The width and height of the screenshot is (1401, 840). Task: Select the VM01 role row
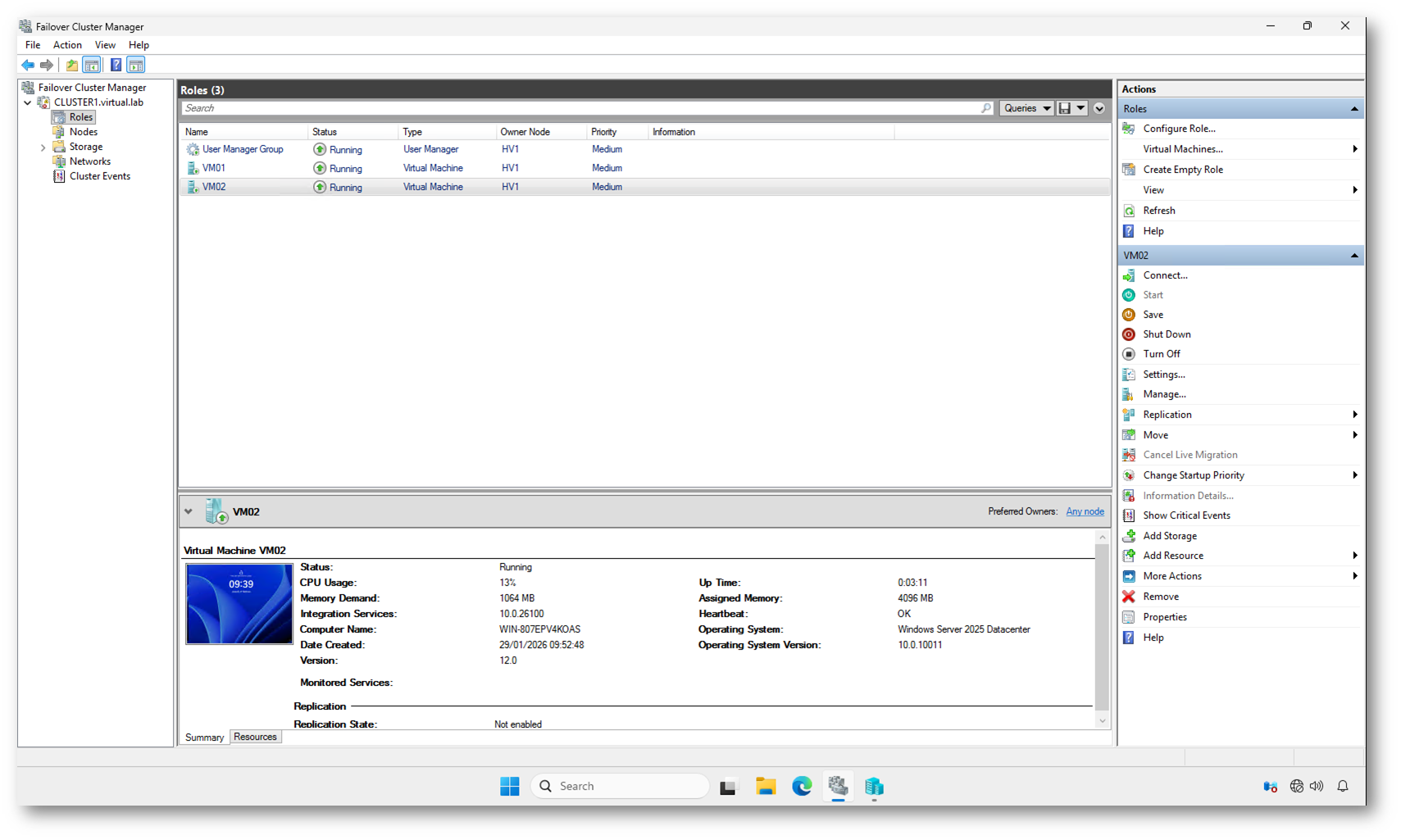point(214,168)
